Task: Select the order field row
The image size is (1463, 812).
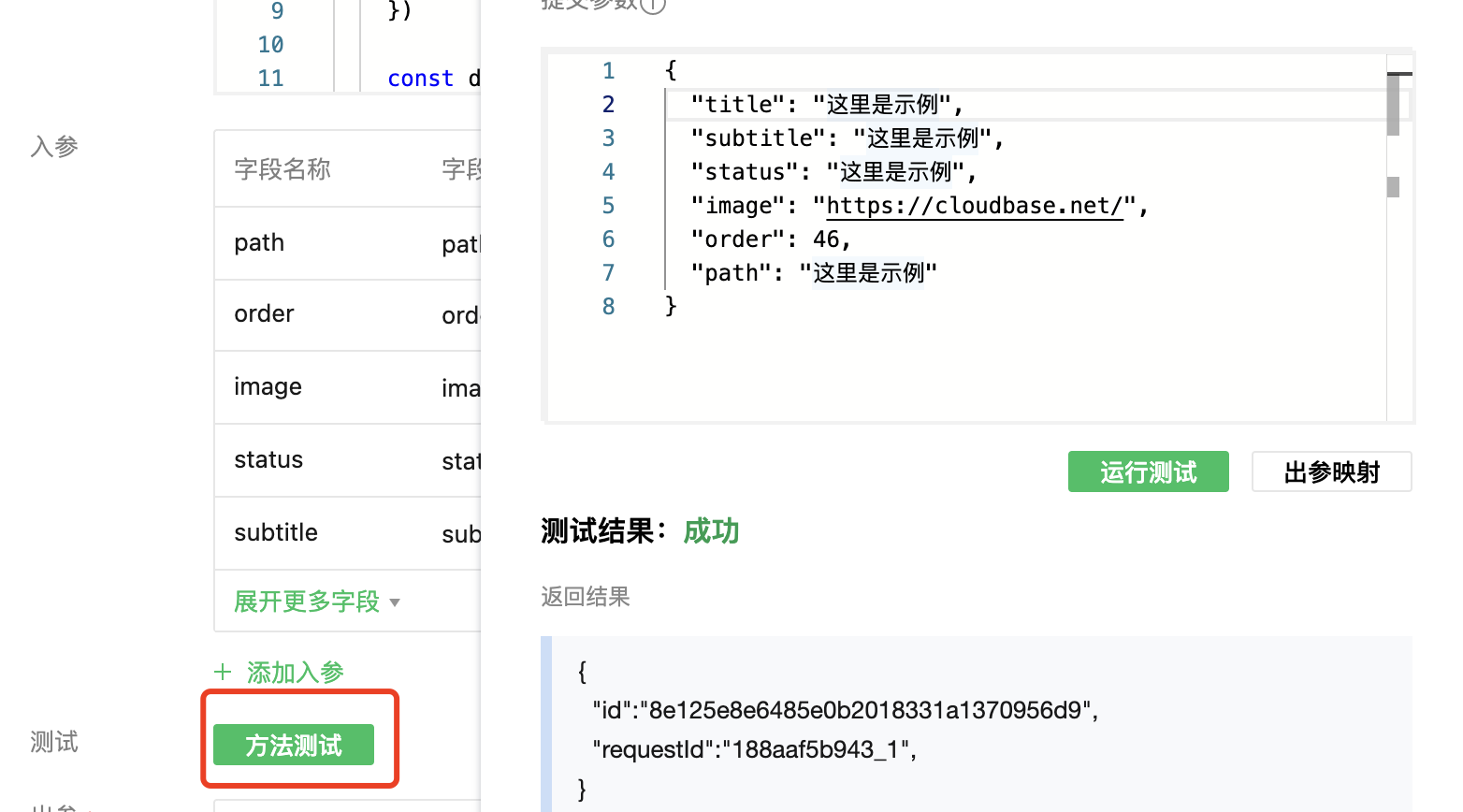Action: (x=347, y=315)
